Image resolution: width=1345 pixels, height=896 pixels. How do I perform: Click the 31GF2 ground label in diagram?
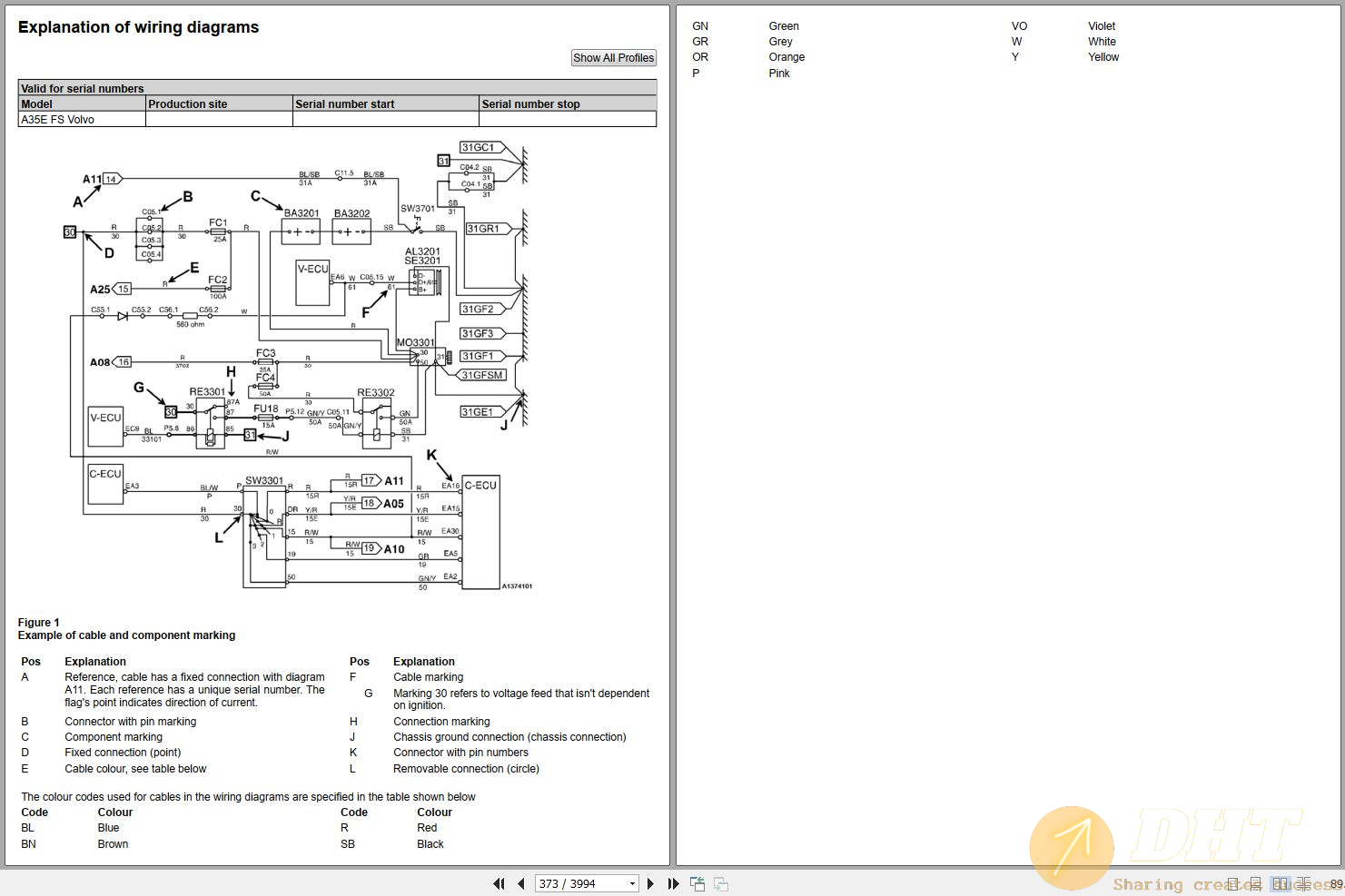tap(478, 310)
